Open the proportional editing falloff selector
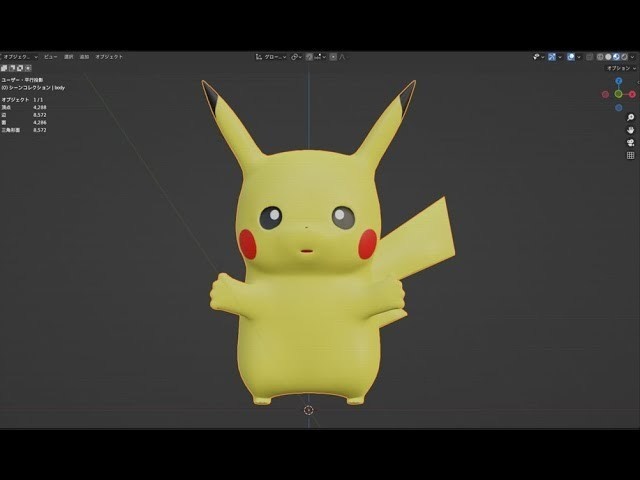This screenshot has height=480, width=640. coord(343,57)
